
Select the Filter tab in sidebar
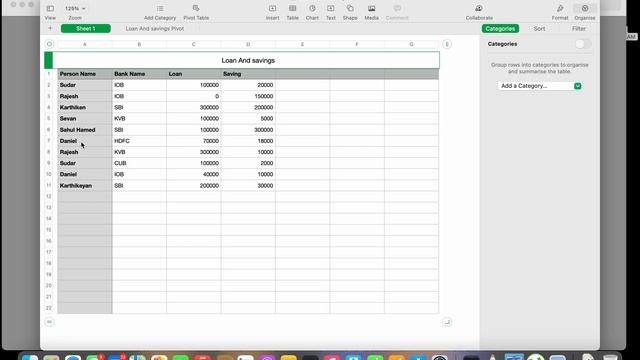(x=579, y=29)
